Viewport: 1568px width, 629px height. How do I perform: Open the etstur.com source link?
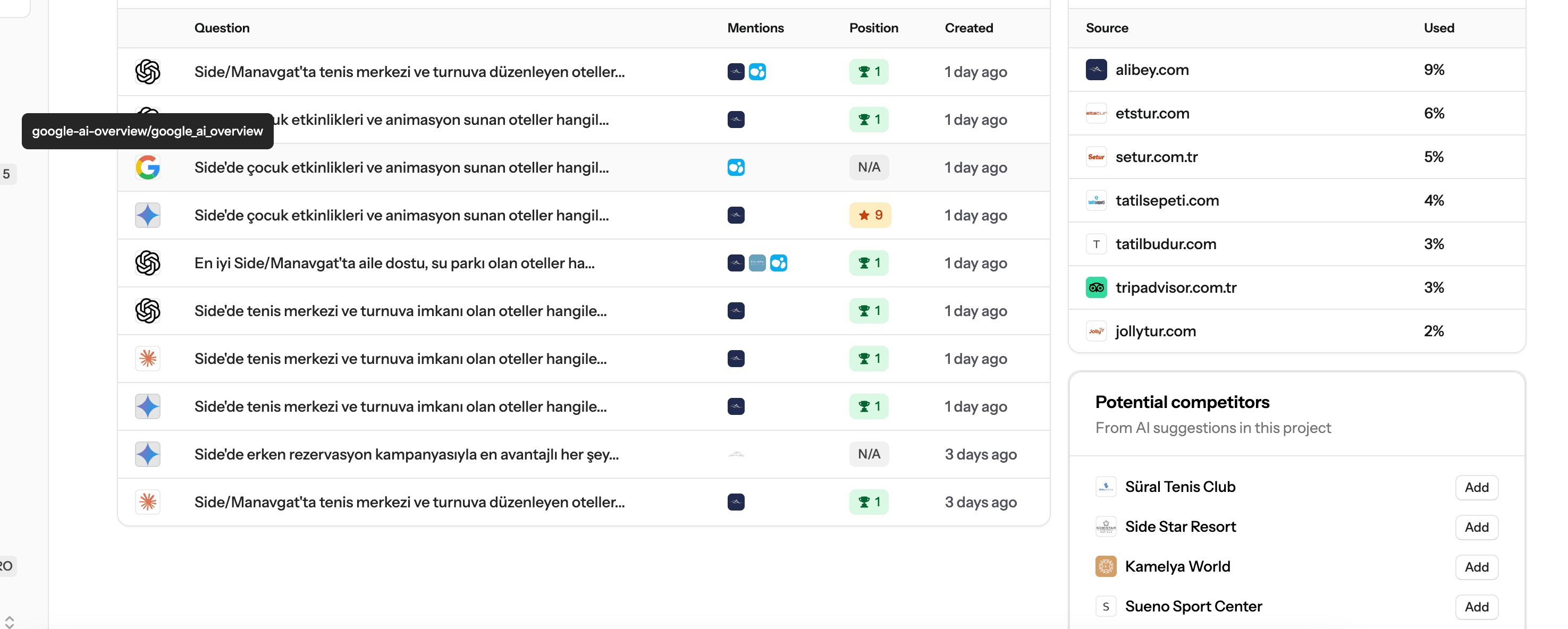click(1152, 114)
